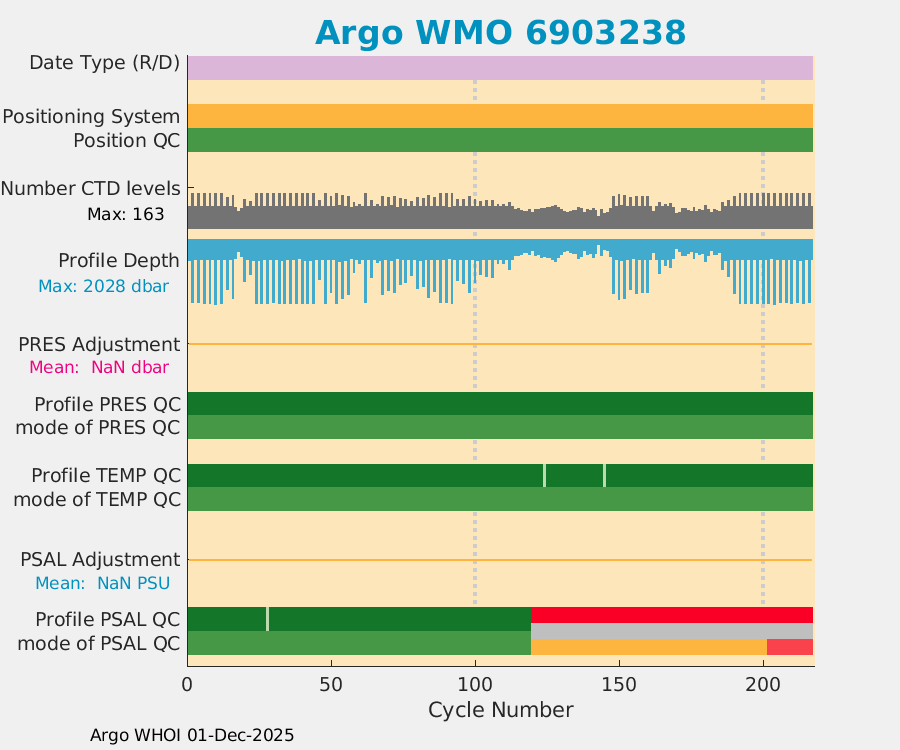
Task: Click the Argo WHOI 01-Dec-2025 footer
Action: 192,735
